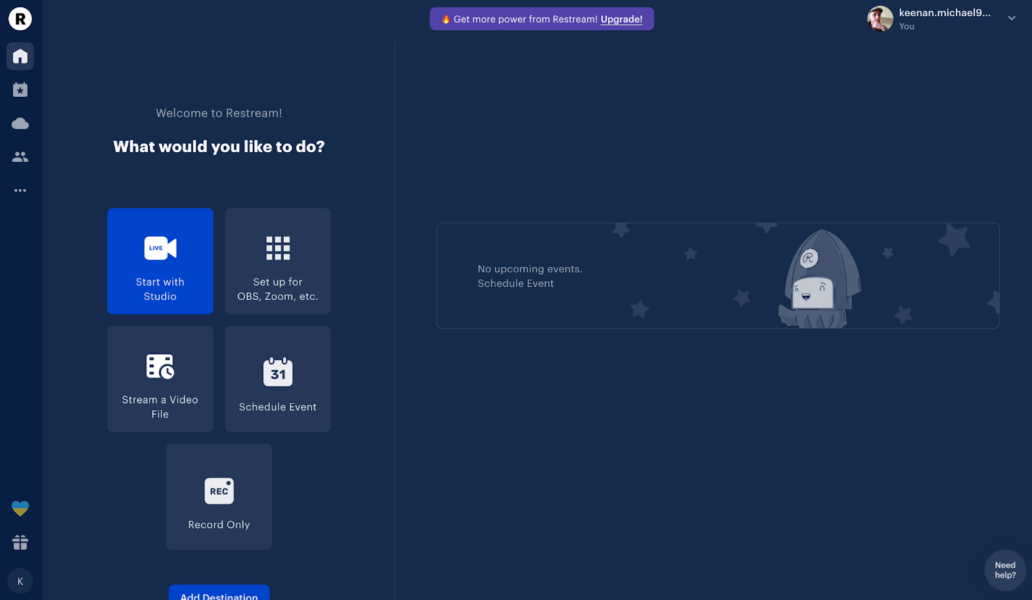This screenshot has width=1032, height=600.
Task: Open the Need help? chat bubble
Action: 1005,570
